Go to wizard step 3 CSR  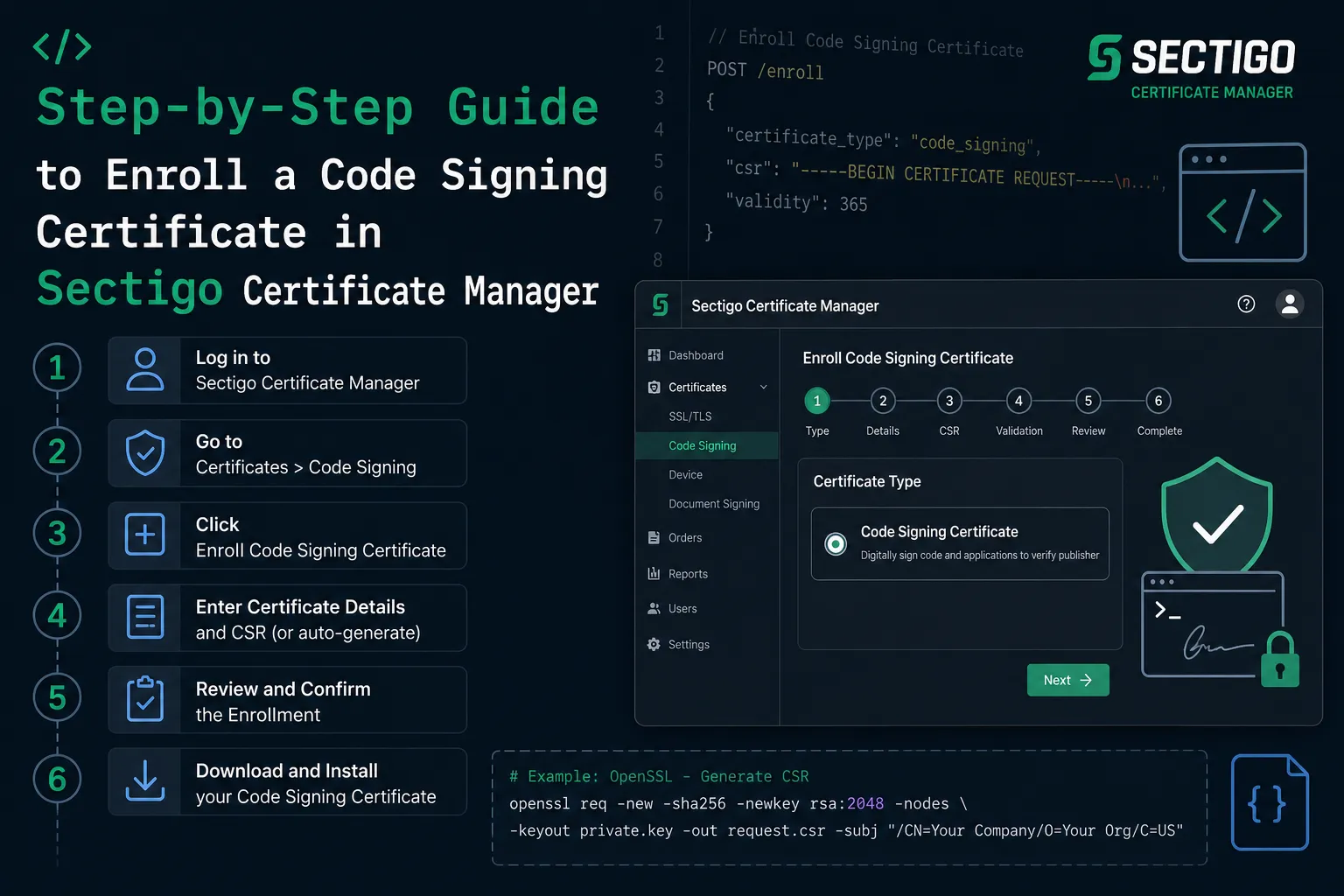pos(949,401)
